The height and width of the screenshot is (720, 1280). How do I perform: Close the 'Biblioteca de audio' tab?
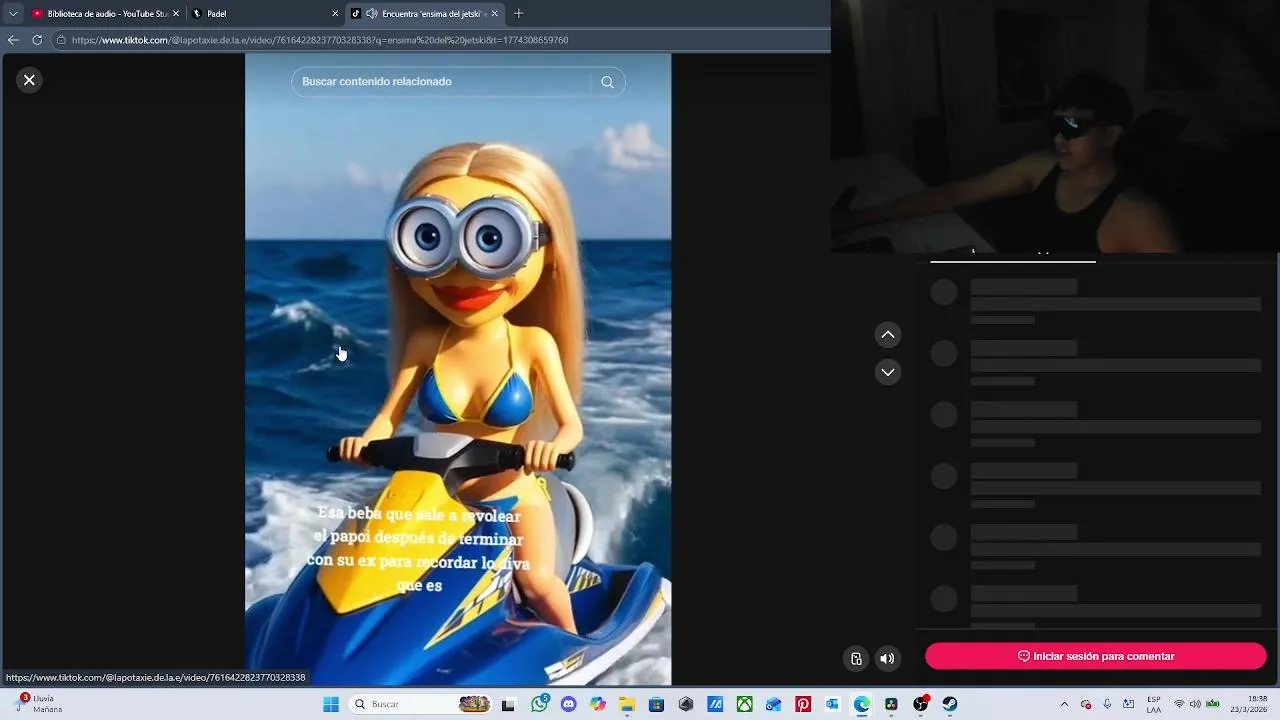(x=176, y=13)
